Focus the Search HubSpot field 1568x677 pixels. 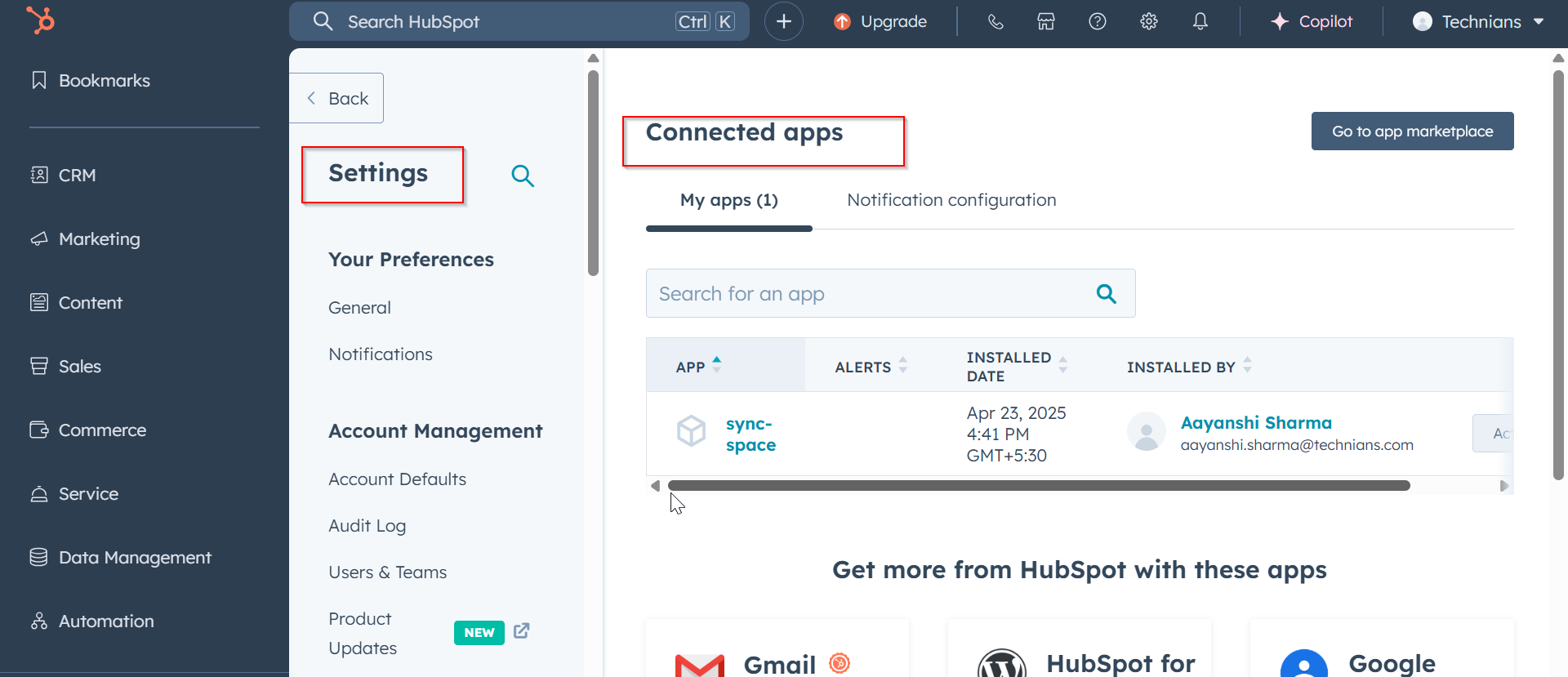click(x=519, y=21)
